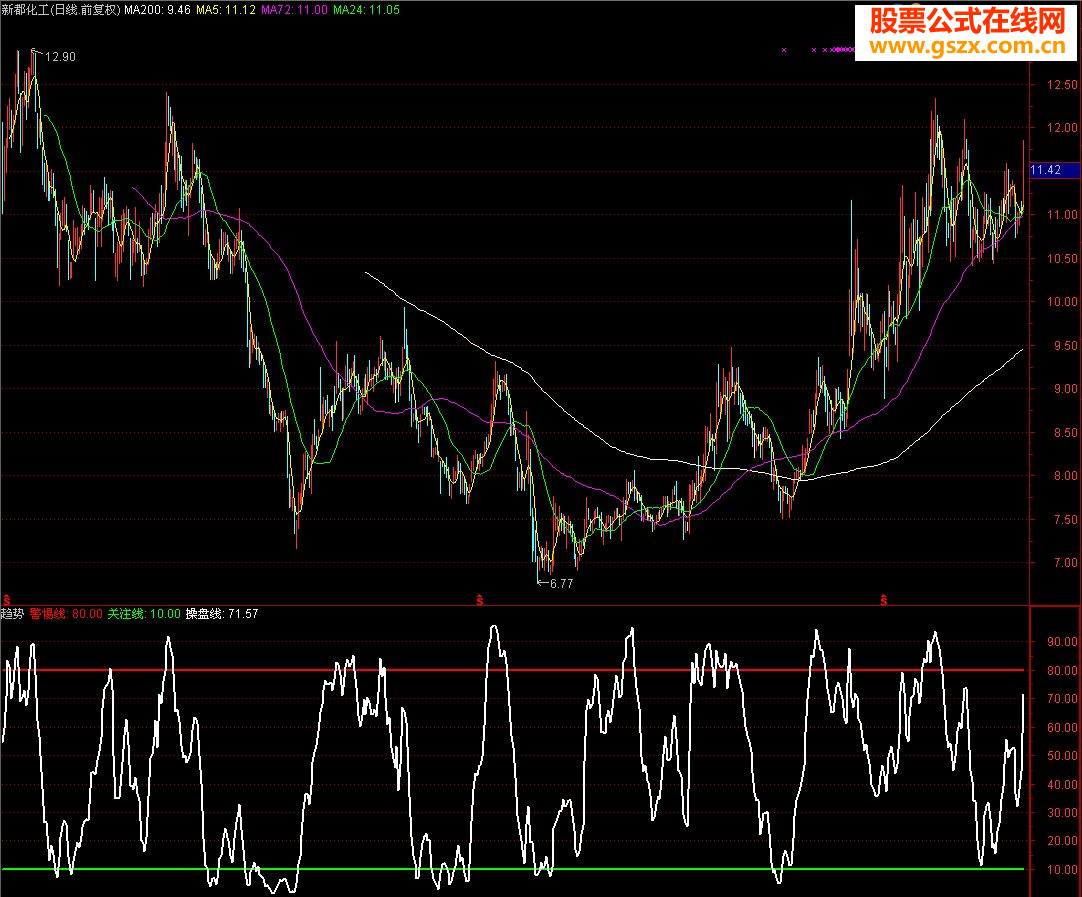Select the green 关注线: 10.00 label

click(144, 613)
